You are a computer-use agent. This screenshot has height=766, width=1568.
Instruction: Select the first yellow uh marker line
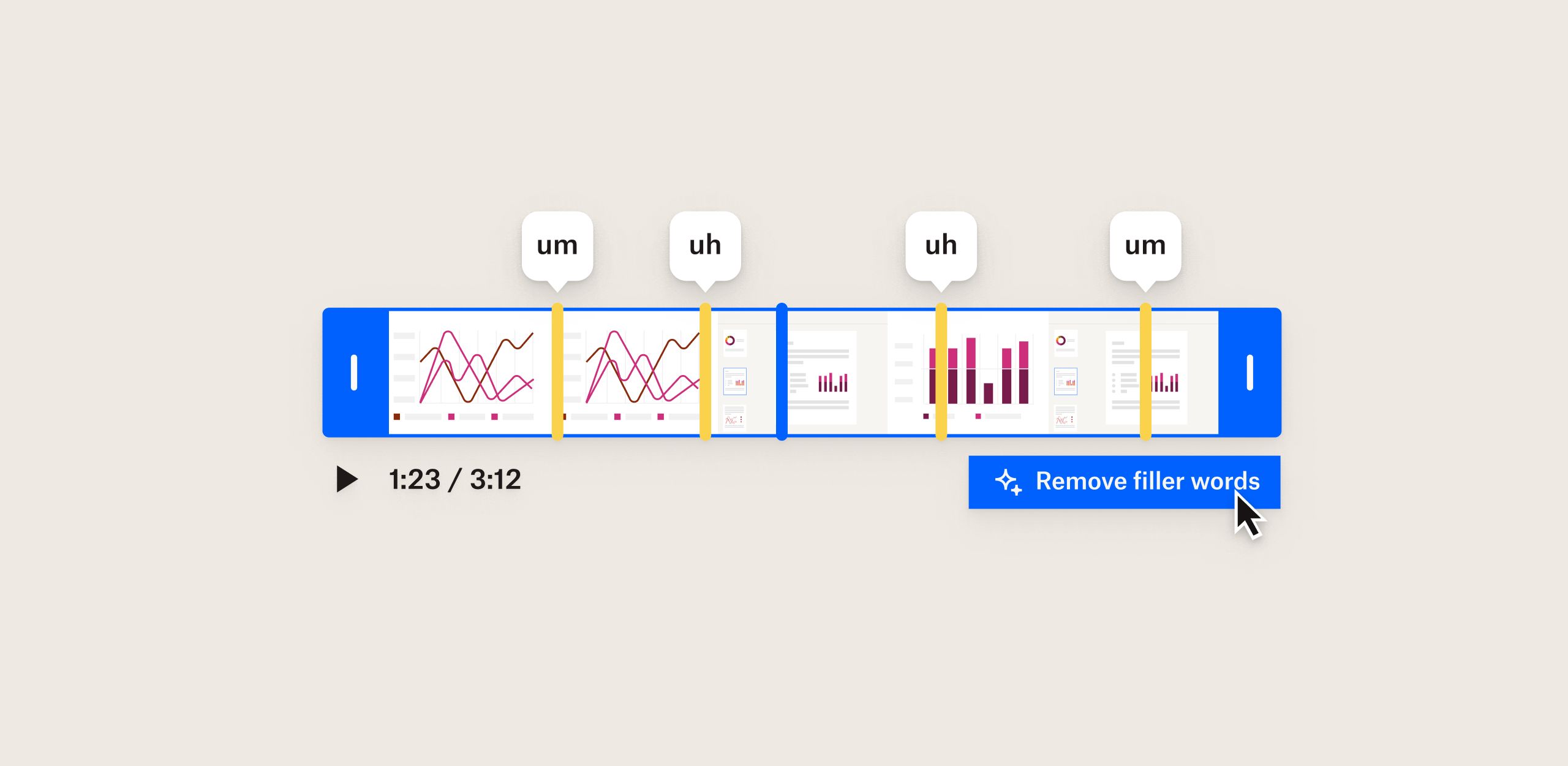click(x=705, y=372)
